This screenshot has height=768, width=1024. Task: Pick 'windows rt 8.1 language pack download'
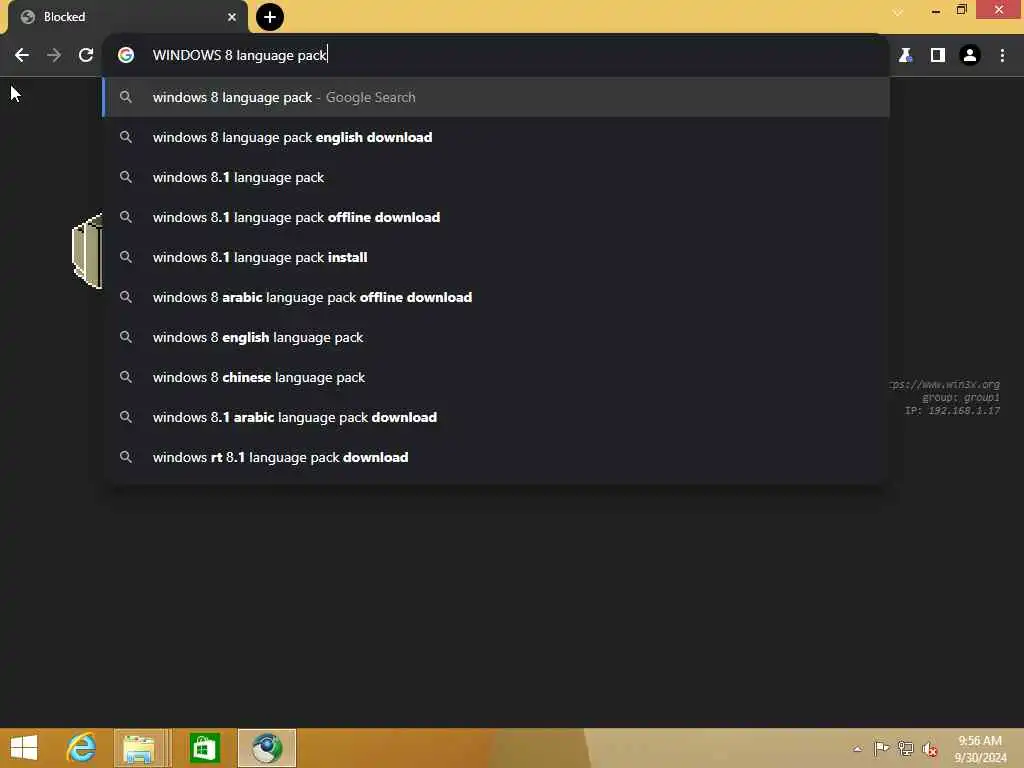tap(496, 457)
